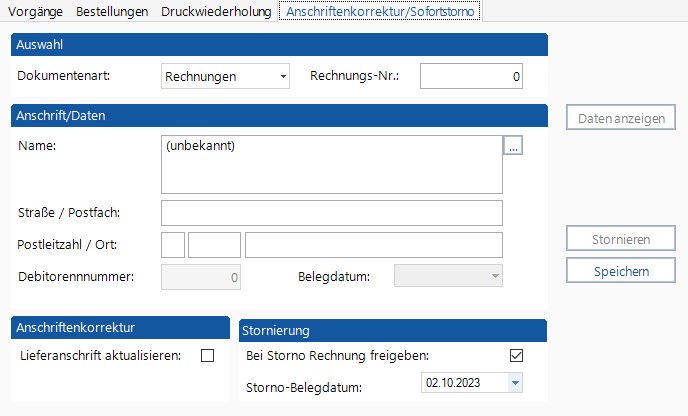The image size is (688, 416).
Task: Select the country code box before Postleitzahl
Action: pos(173,245)
